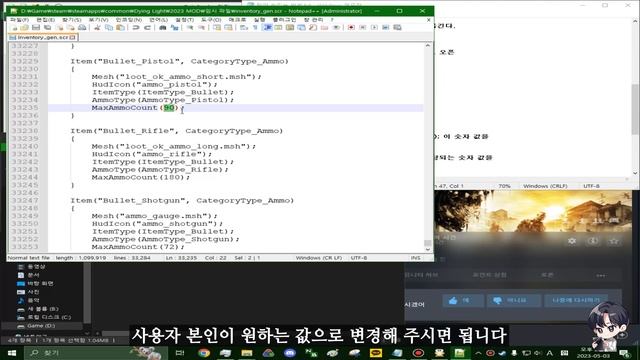Open the Encoding (인코딩) menu
The width and height of the screenshot is (640, 360).
pyautogui.click(x=129, y=20)
